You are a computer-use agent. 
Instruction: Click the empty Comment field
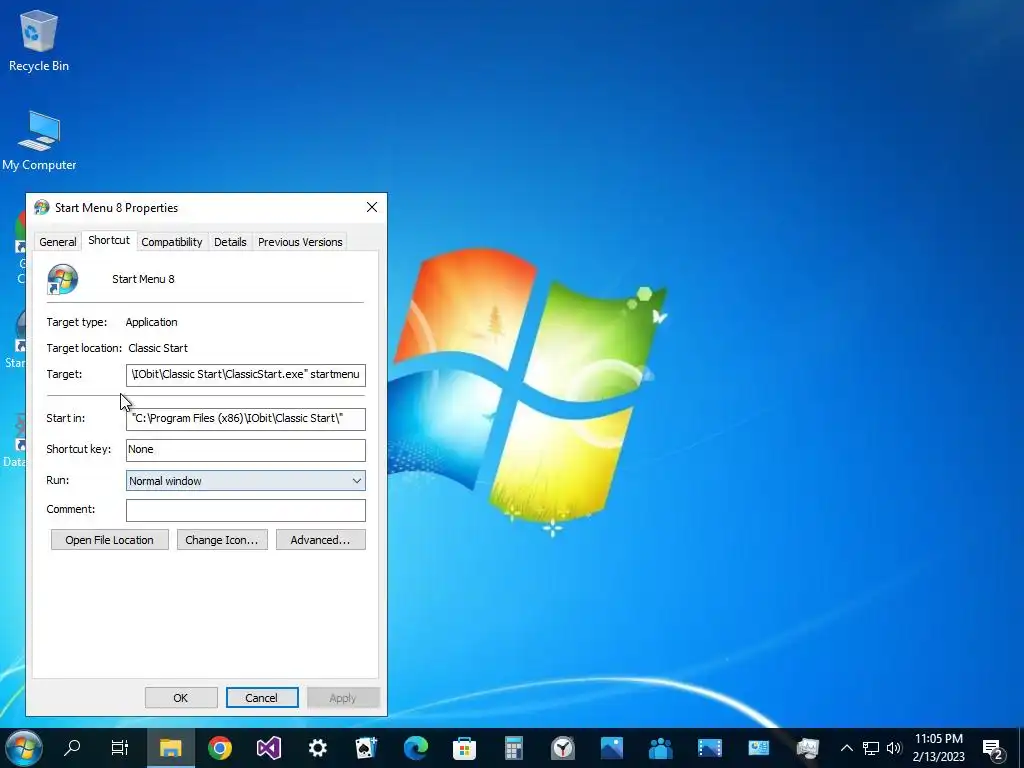pyautogui.click(x=246, y=510)
